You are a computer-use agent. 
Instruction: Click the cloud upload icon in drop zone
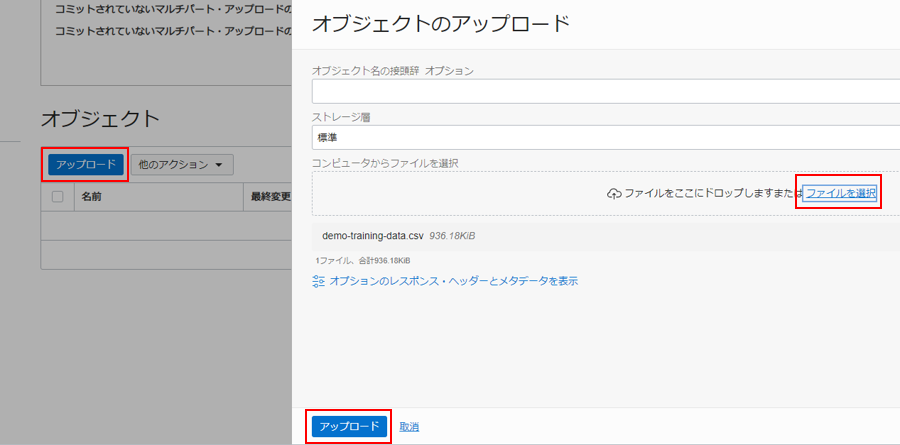pyautogui.click(x=614, y=193)
